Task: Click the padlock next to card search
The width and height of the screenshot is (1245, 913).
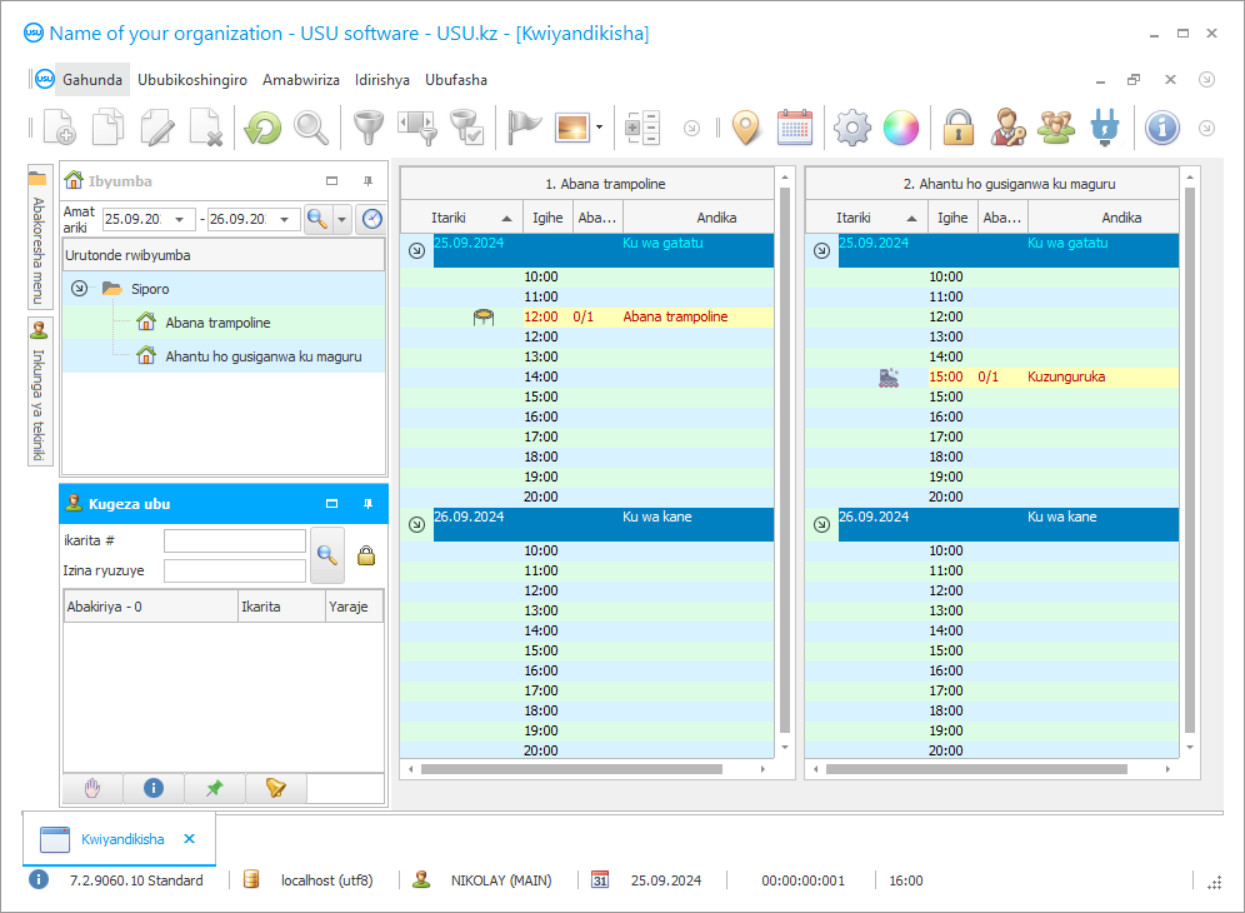Action: [x=366, y=556]
